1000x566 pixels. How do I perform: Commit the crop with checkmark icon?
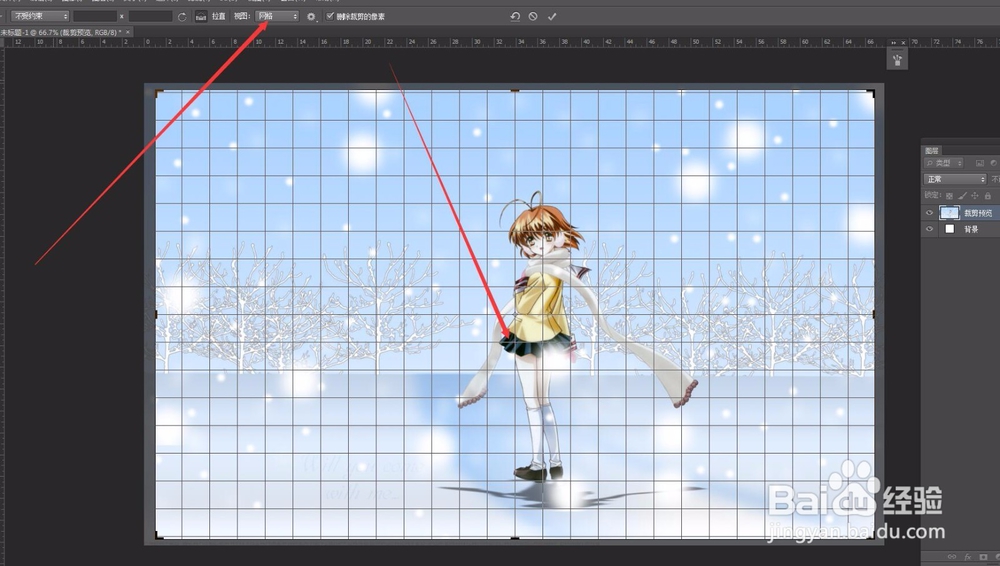(552, 17)
